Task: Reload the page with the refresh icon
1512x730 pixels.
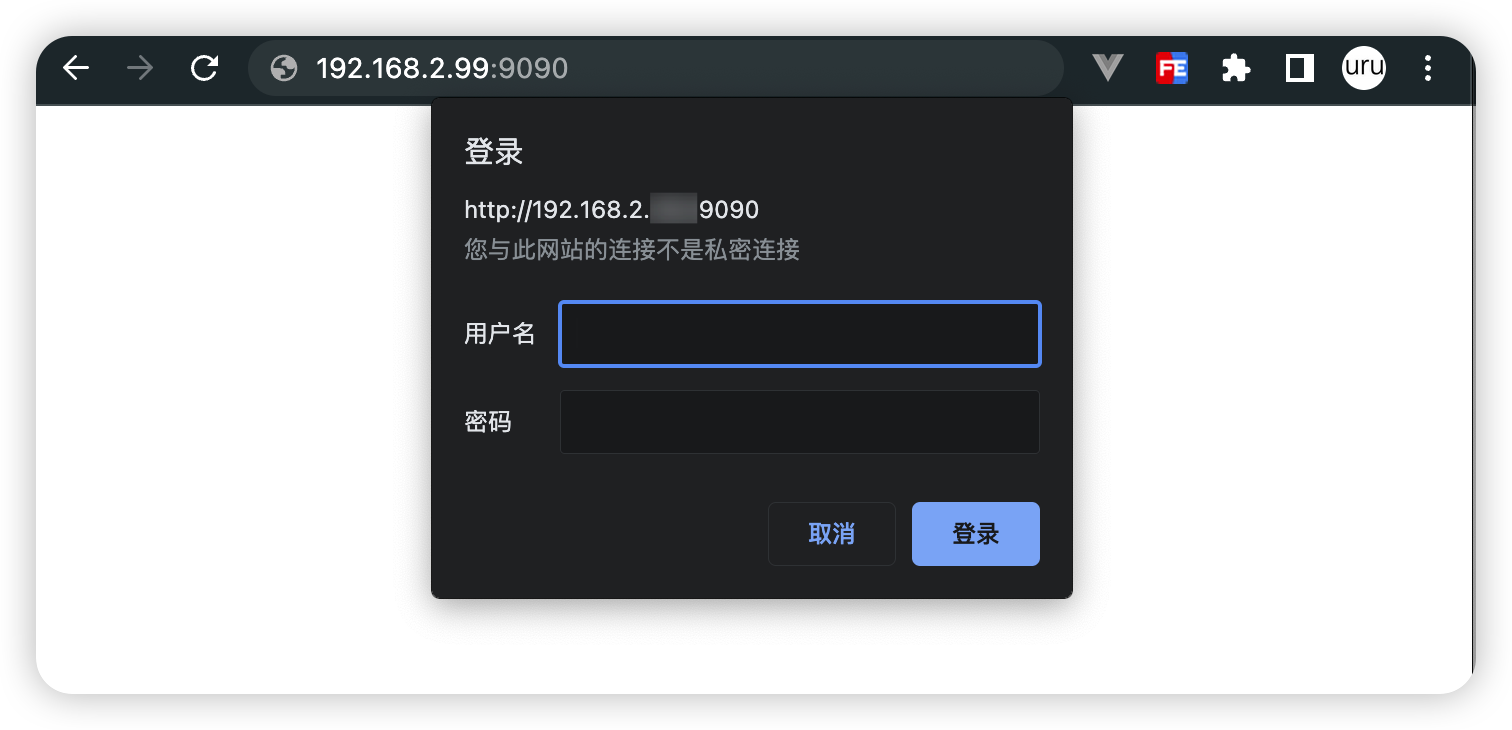Action: click(x=205, y=68)
